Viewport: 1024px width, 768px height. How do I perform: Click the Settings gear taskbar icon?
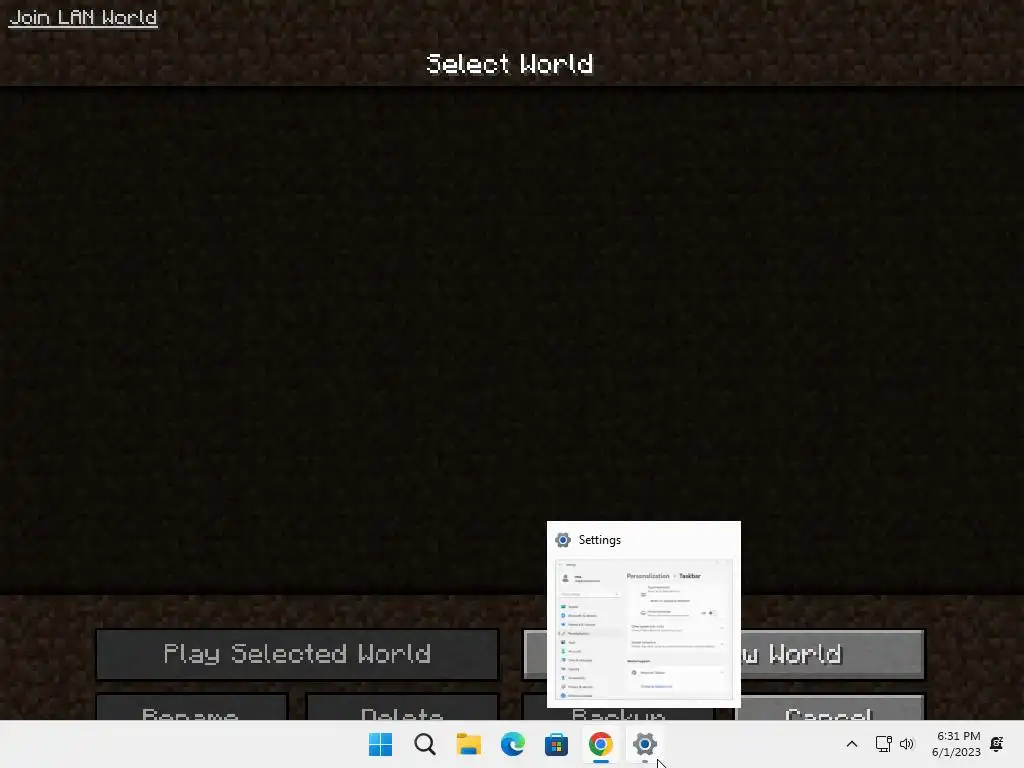point(645,744)
